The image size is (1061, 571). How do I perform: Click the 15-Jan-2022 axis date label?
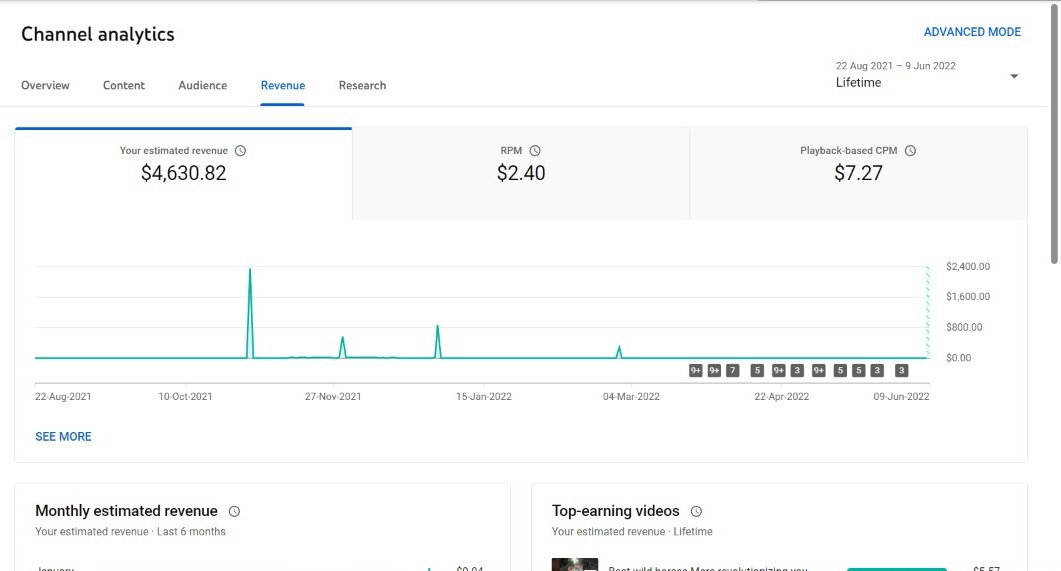pyautogui.click(x=484, y=396)
